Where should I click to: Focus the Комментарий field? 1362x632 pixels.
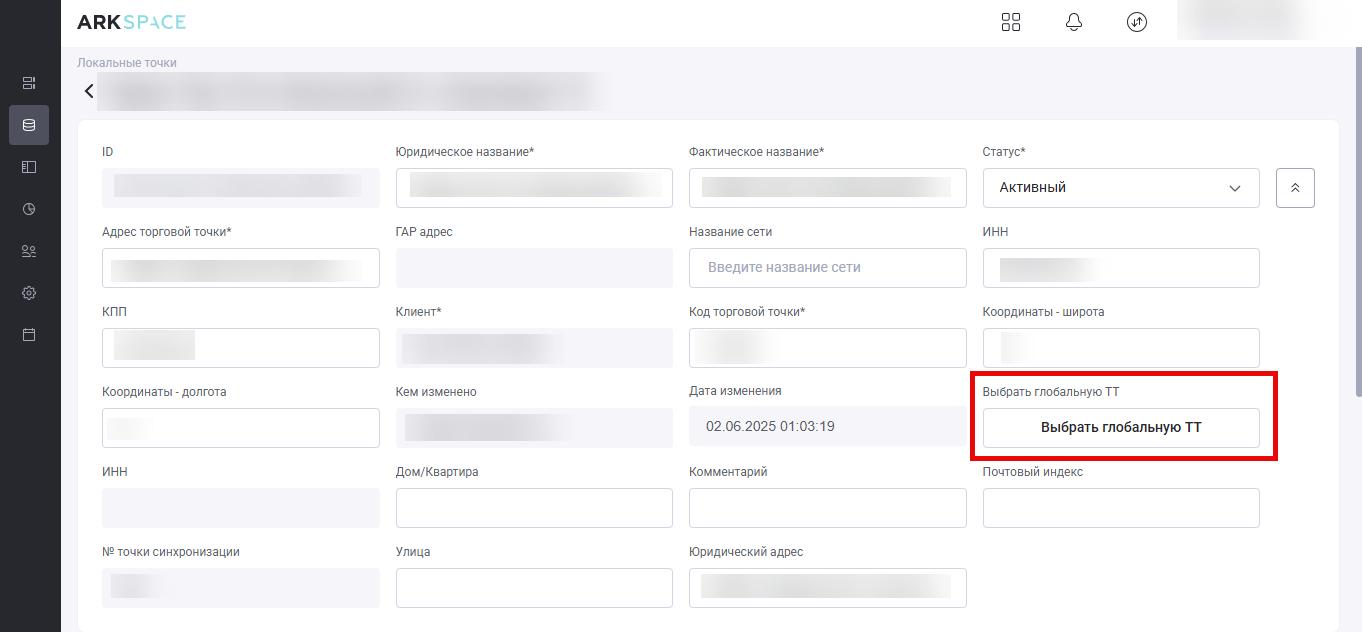coord(827,508)
